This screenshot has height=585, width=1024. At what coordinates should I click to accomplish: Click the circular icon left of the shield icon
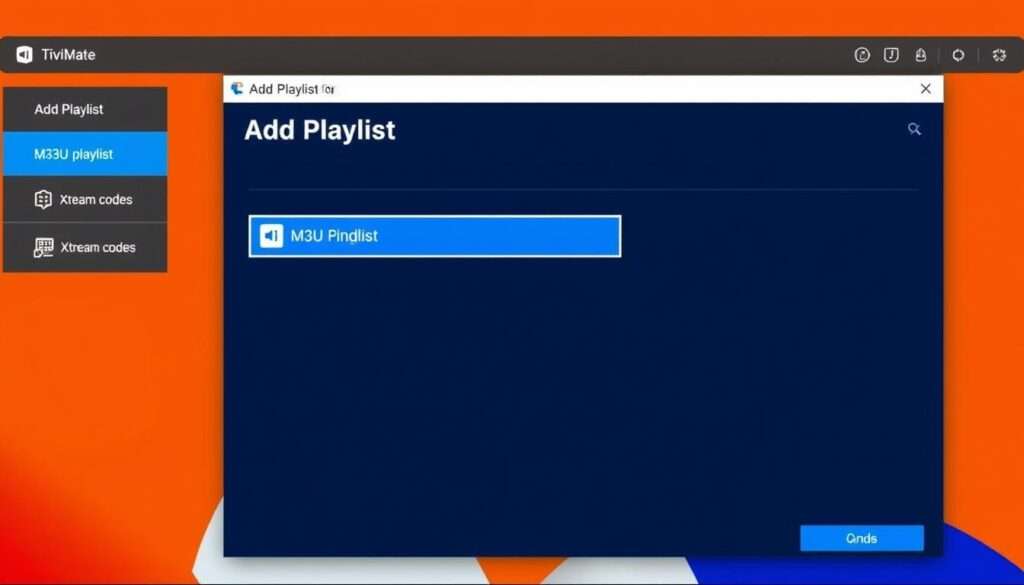(862, 55)
